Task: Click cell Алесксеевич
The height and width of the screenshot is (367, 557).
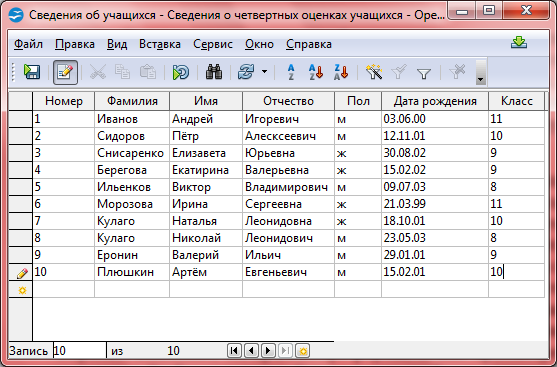Action: tap(288, 136)
